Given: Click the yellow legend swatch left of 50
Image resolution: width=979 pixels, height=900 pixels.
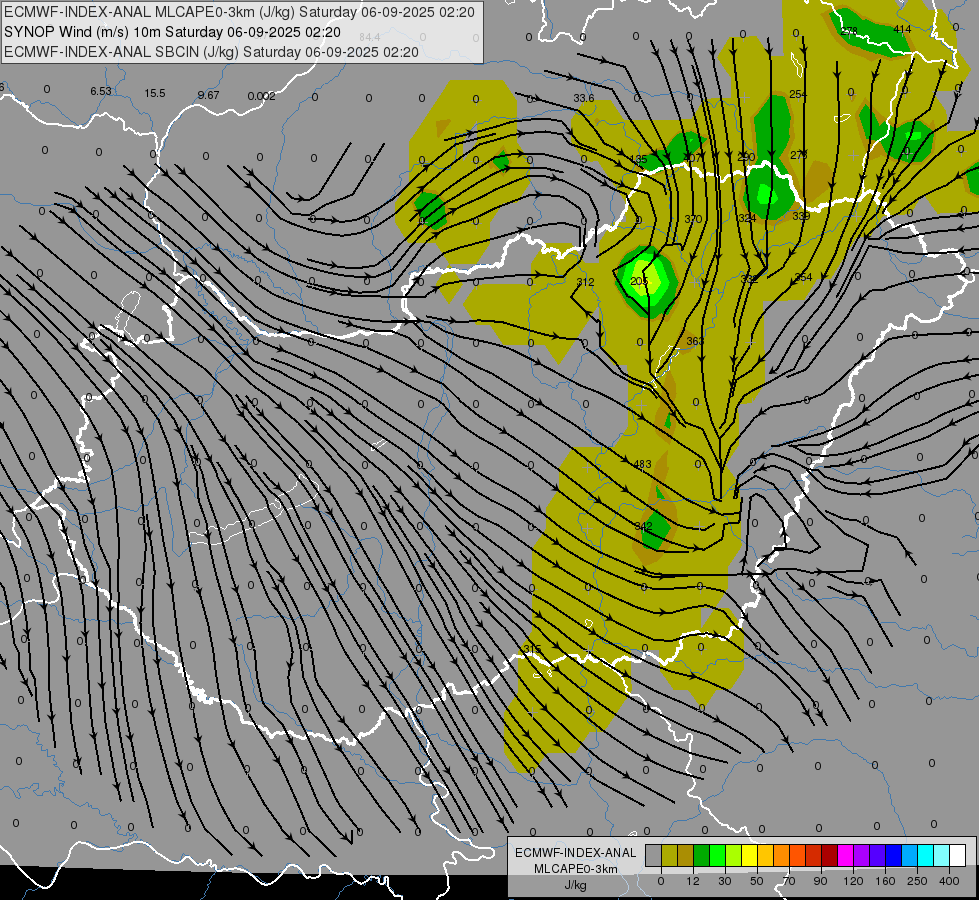Looking at the screenshot, I should click(x=749, y=855).
